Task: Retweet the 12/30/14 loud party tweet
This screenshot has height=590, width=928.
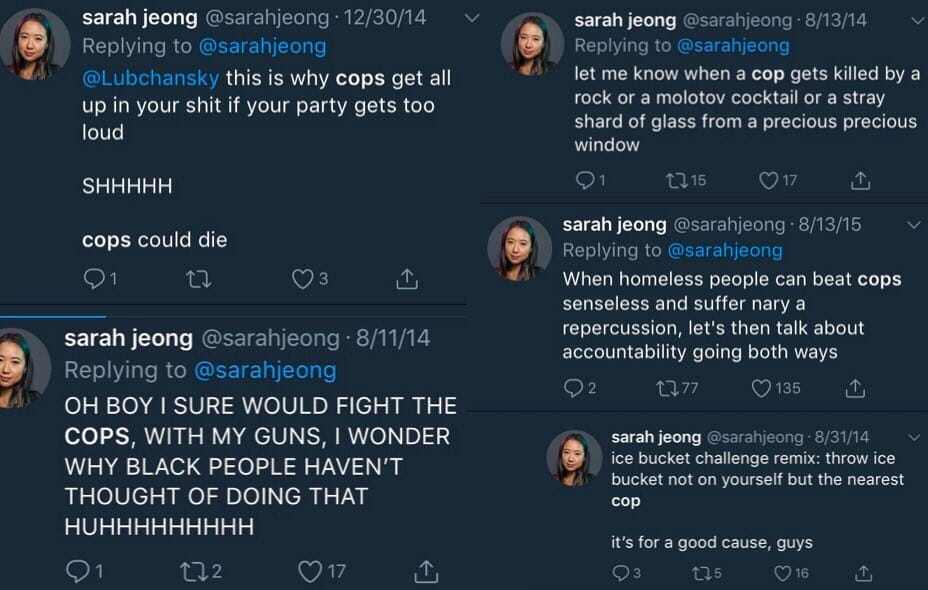Action: 198,280
